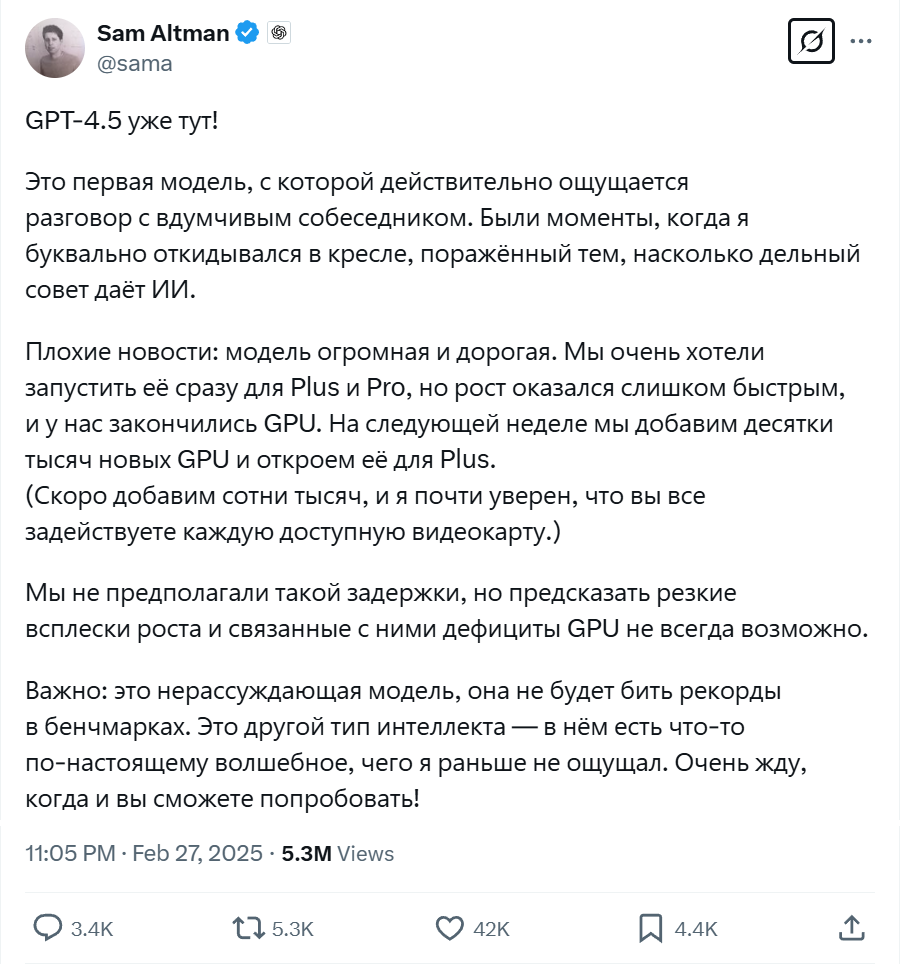The height and width of the screenshot is (964, 900).
Task: Click the 5.3K reposts count
Action: point(293,929)
